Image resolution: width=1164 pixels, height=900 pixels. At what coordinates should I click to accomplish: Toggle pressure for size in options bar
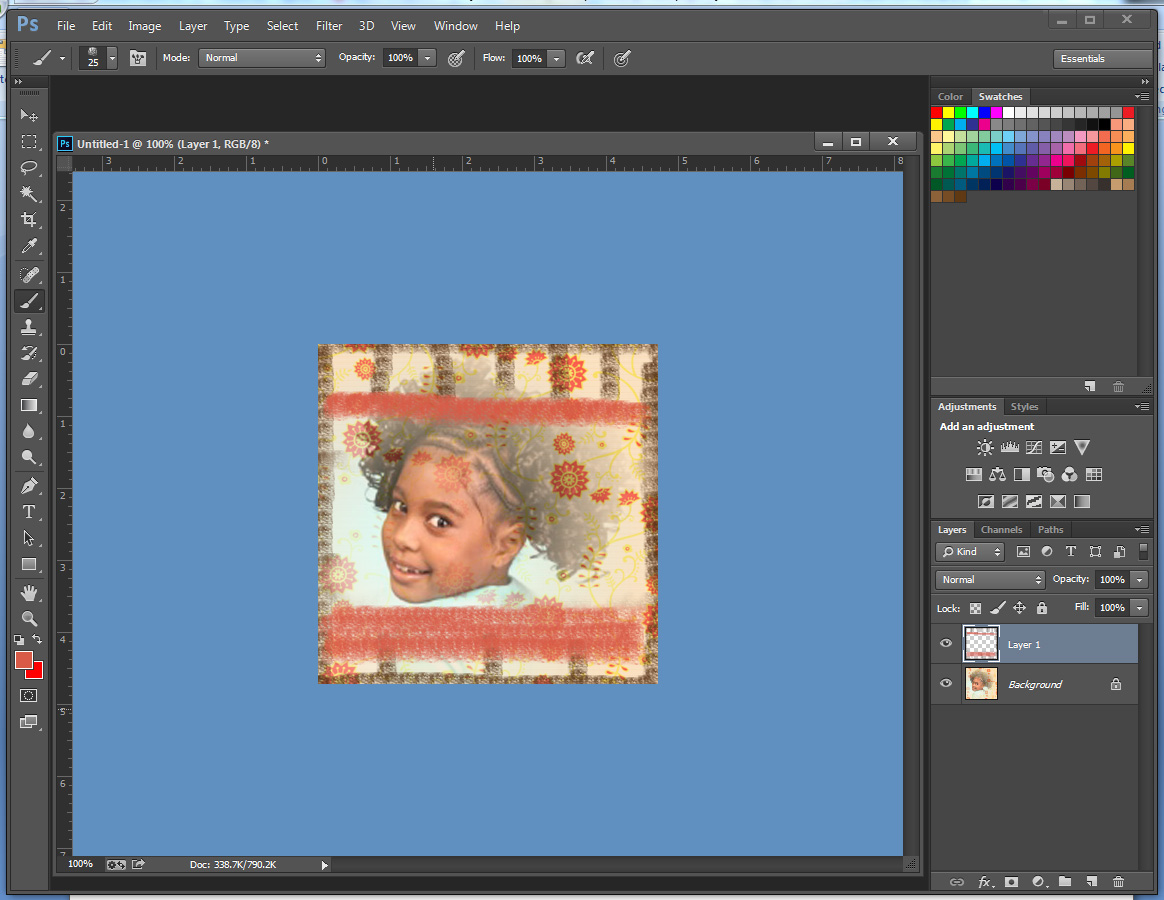(622, 59)
